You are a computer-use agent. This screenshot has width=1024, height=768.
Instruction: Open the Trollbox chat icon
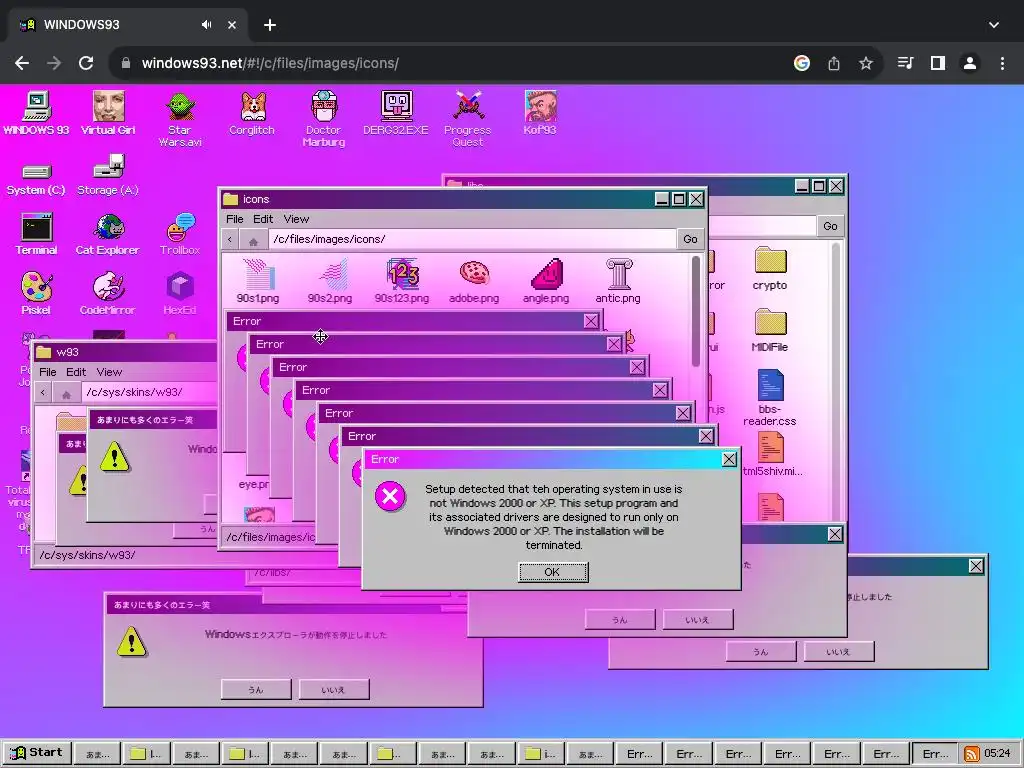[180, 234]
